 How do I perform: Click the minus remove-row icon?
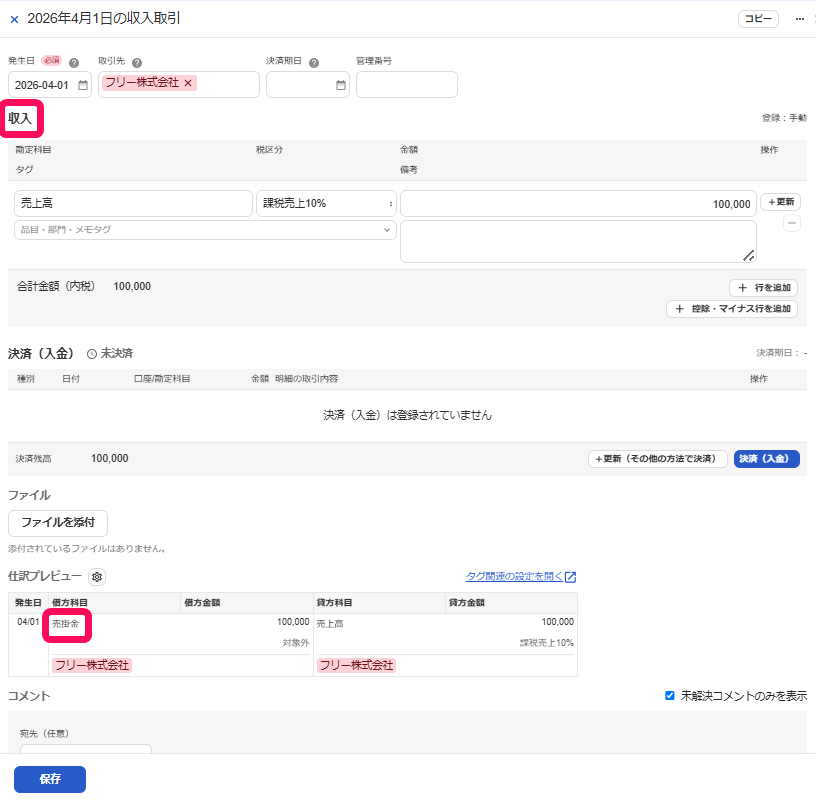pos(792,223)
